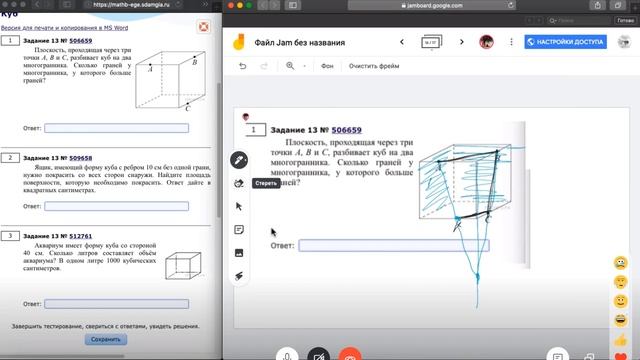The height and width of the screenshot is (360, 640).
Task: Show tab overview in the Jamboard Safari window
Action: pos(618,5)
